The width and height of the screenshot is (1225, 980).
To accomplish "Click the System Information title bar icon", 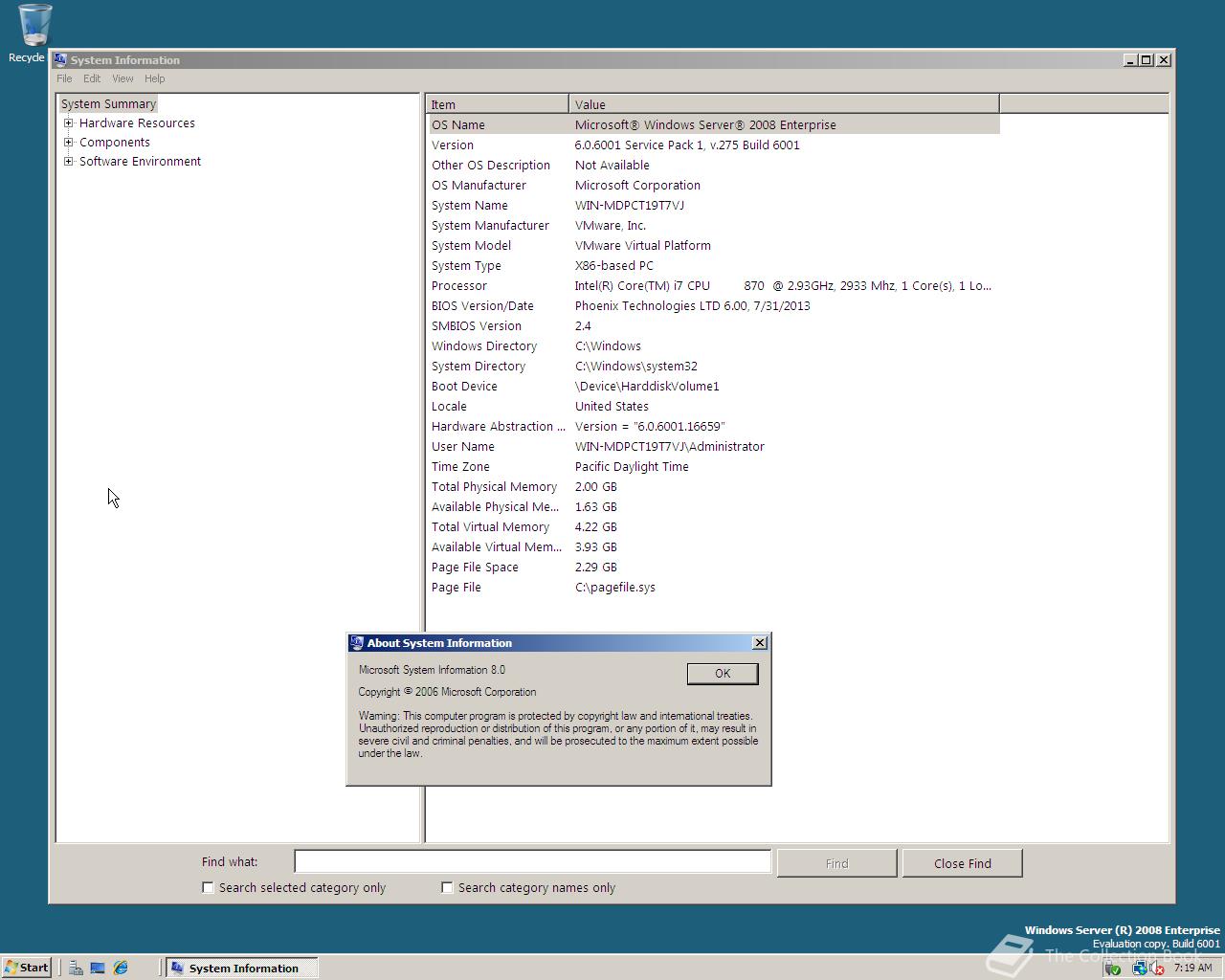I will [x=60, y=59].
